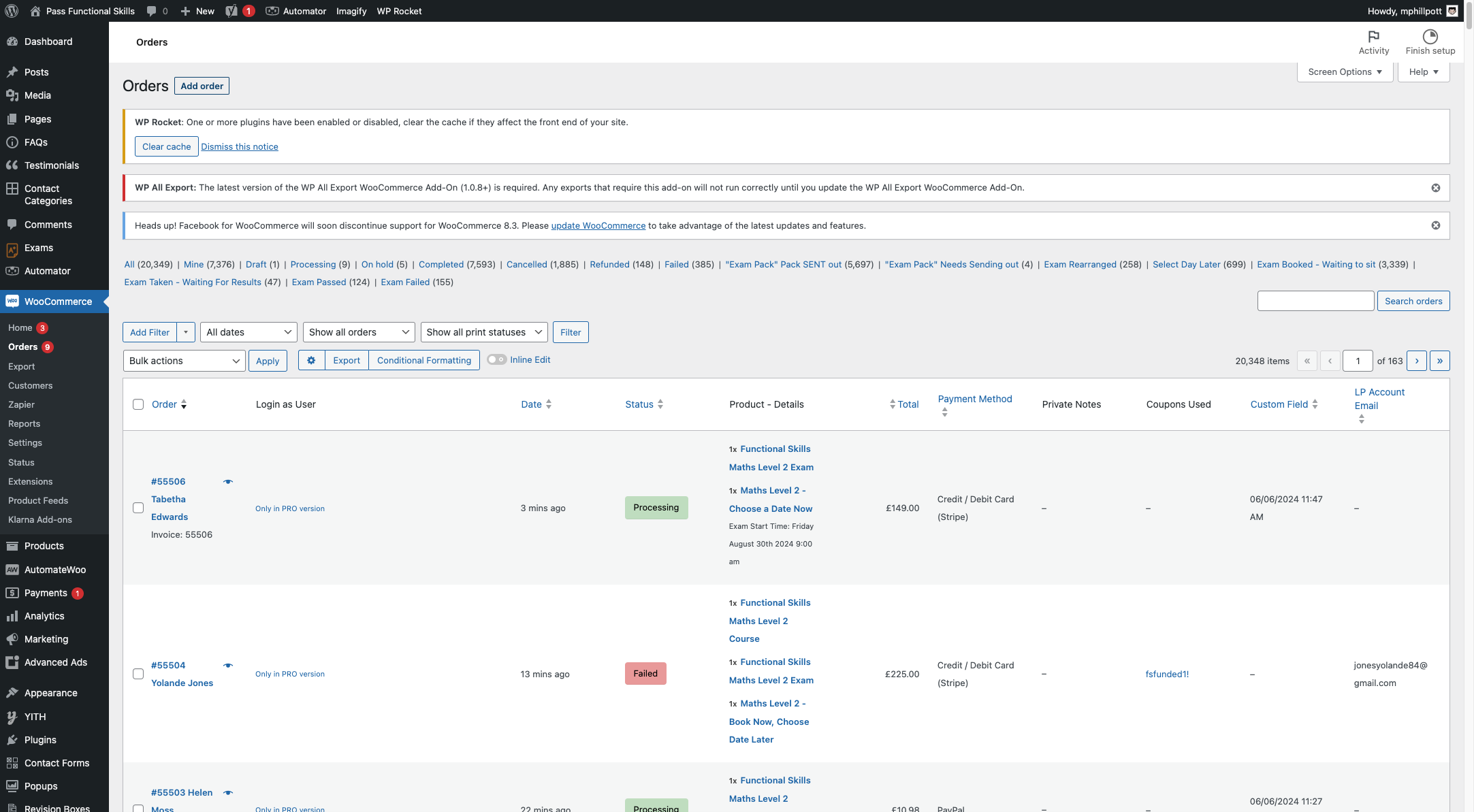
Task: Click the current page number field
Action: pos(1358,361)
